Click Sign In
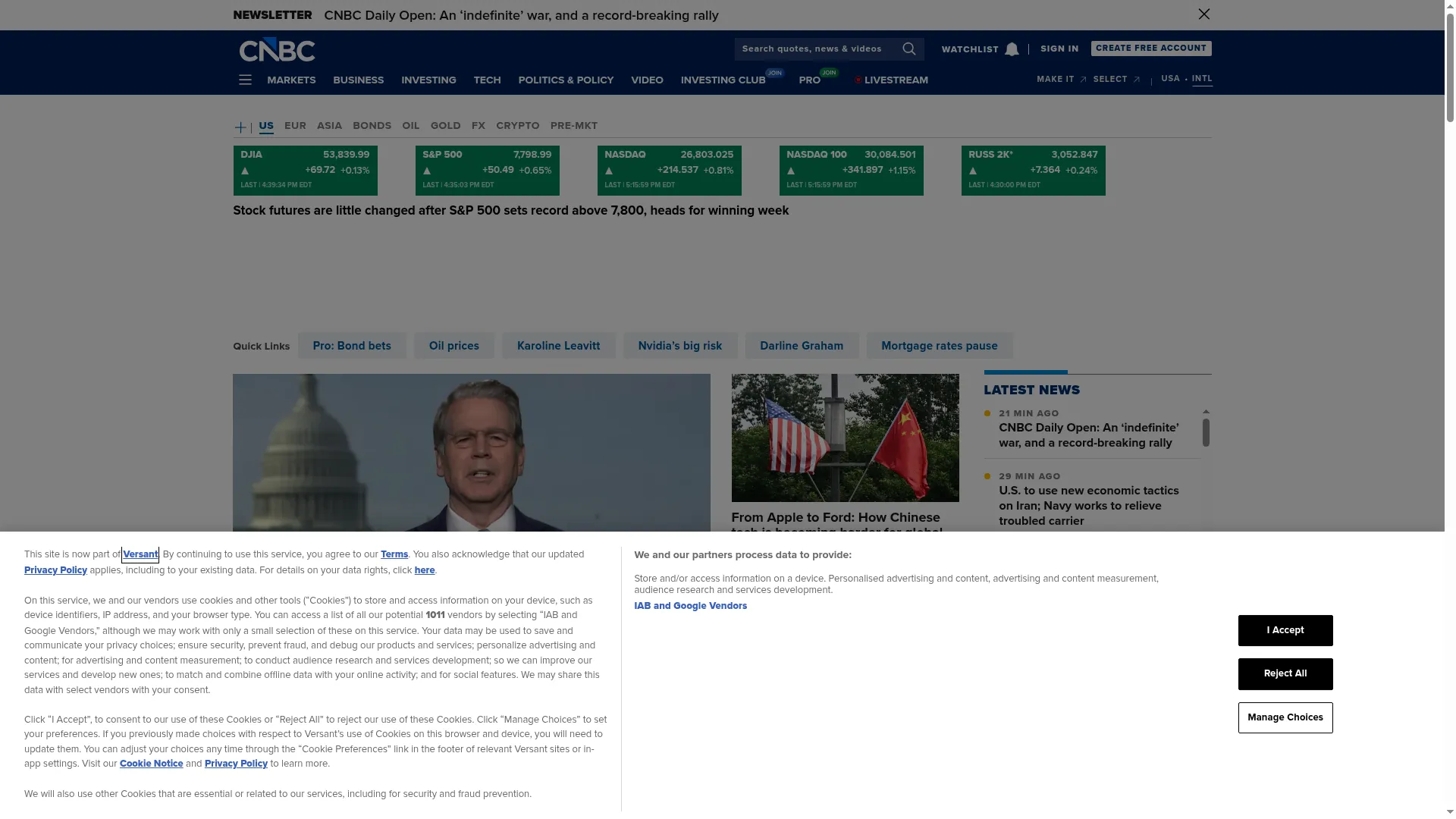 (x=1059, y=49)
